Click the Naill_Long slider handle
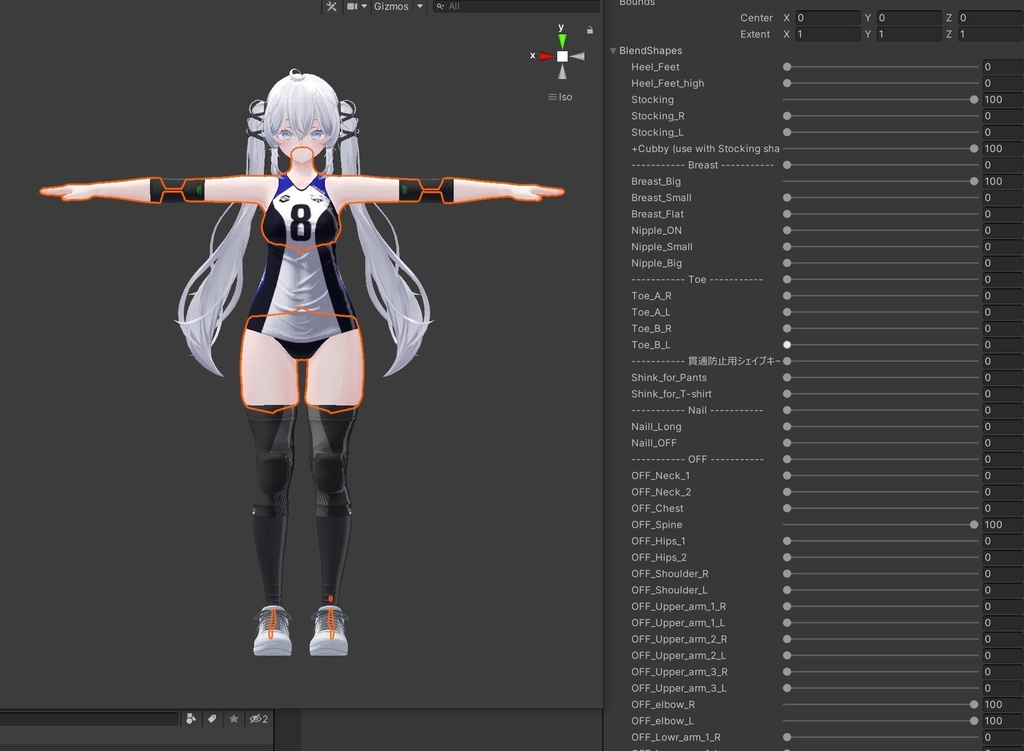 (x=787, y=426)
